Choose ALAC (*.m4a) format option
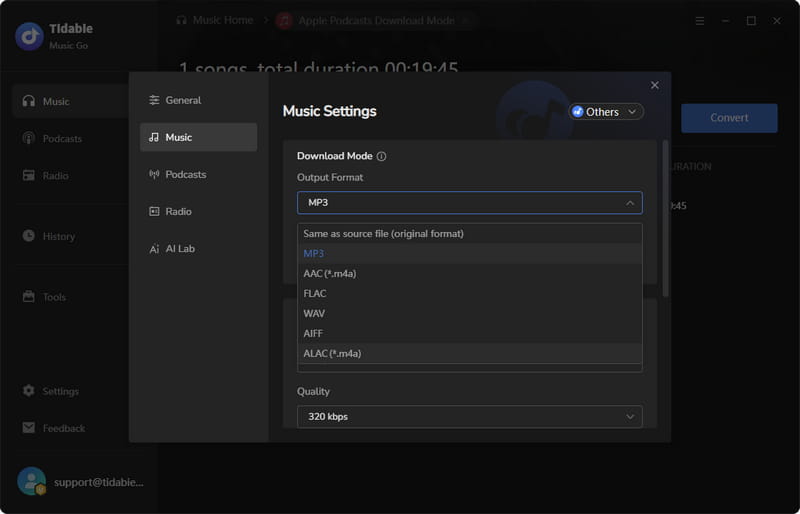The image size is (800, 514). [469, 353]
